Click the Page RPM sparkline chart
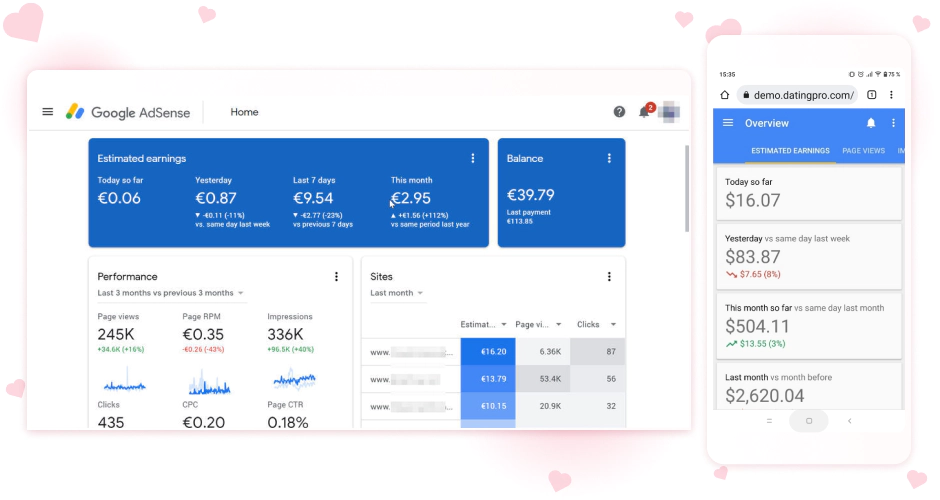This screenshot has height=500, width=940. tap(209, 382)
